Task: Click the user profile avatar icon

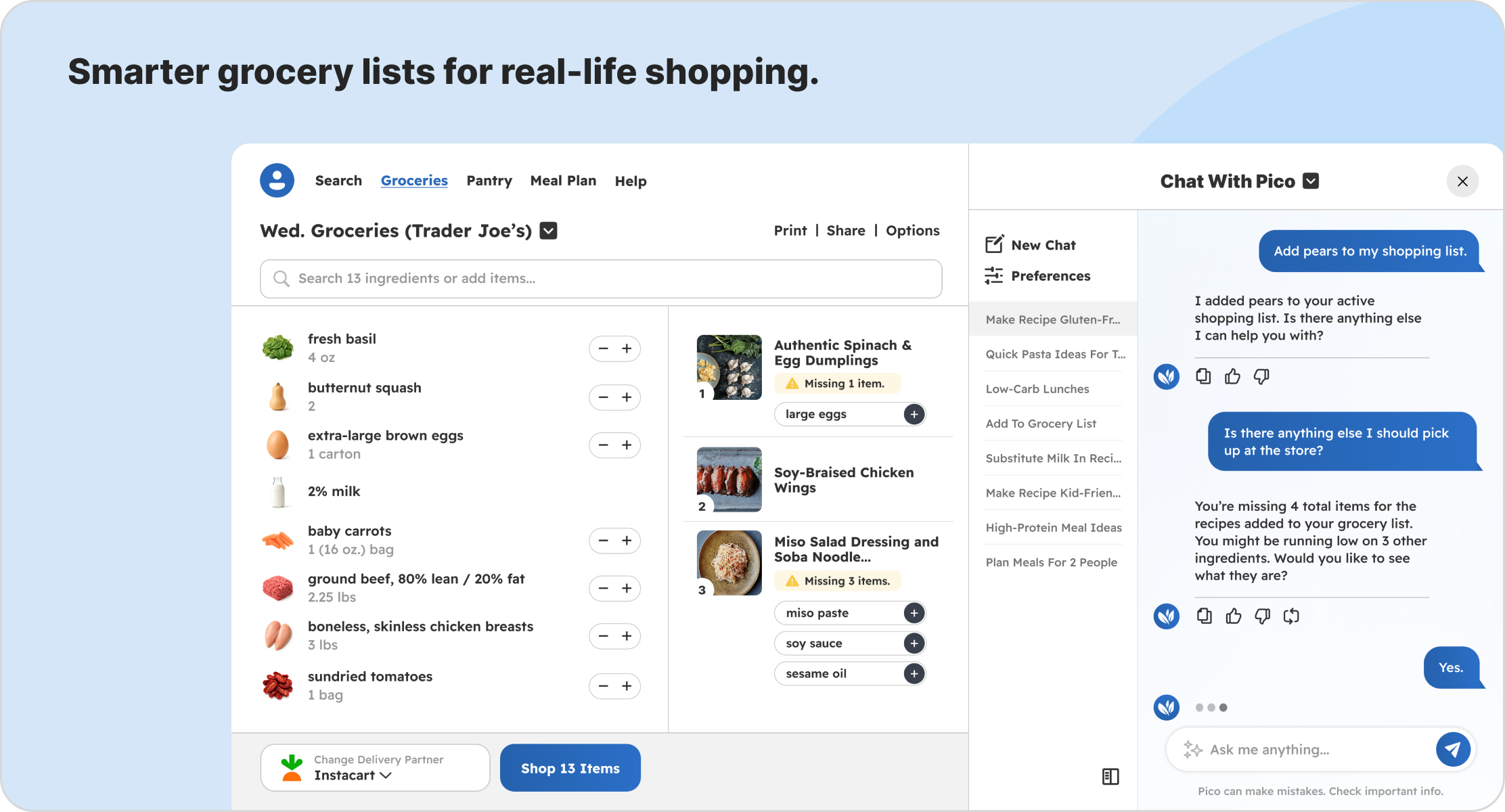Action: [277, 181]
